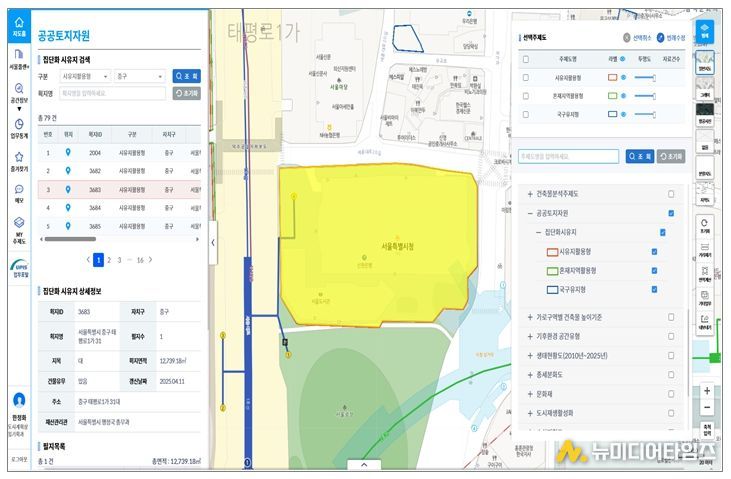Image resolution: width=731 pixels, height=479 pixels.
Task: Zoom in with the map plus button
Action: coord(707,391)
